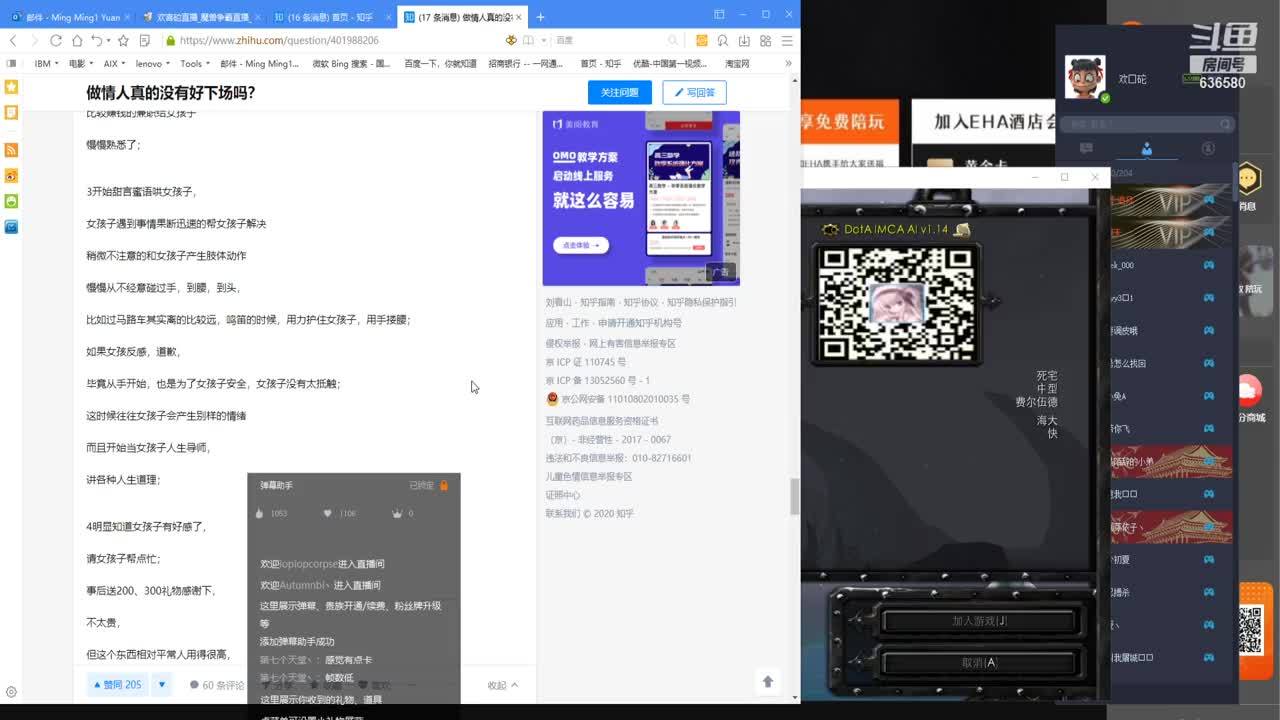Open the profile circle tab in Douyu panel

[x=1208, y=148]
